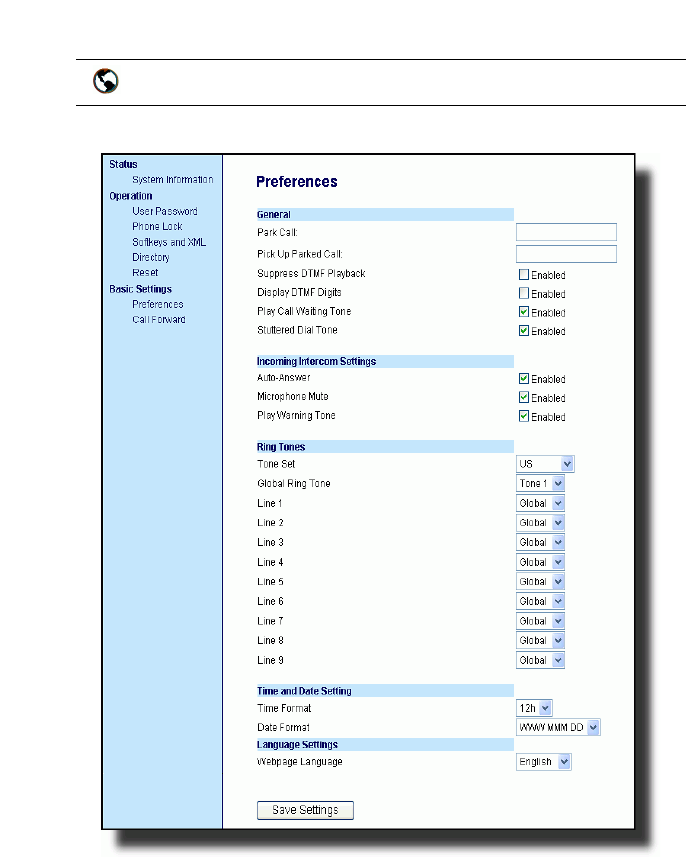Open the Line 2 ring tone dropdown
686x857 pixels.
click(x=540, y=523)
